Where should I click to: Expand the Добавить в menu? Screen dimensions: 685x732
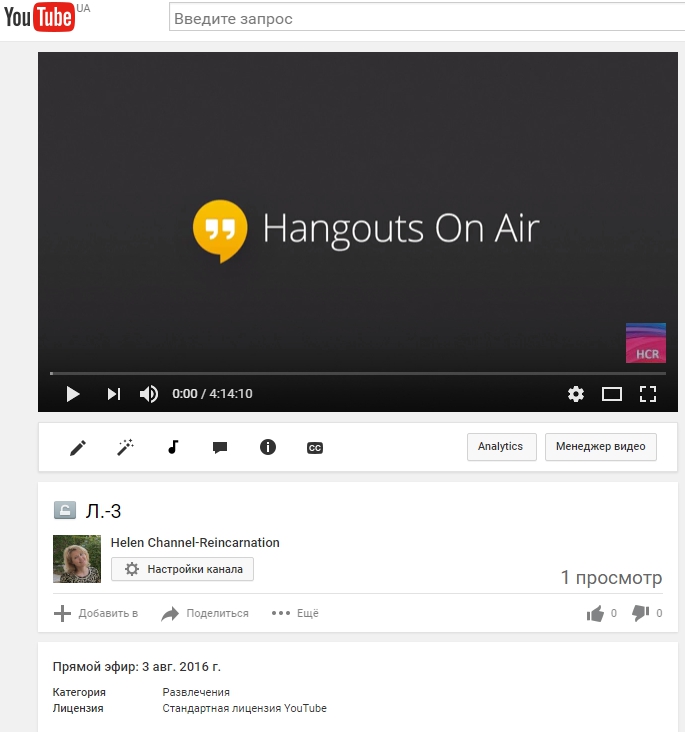click(96, 613)
